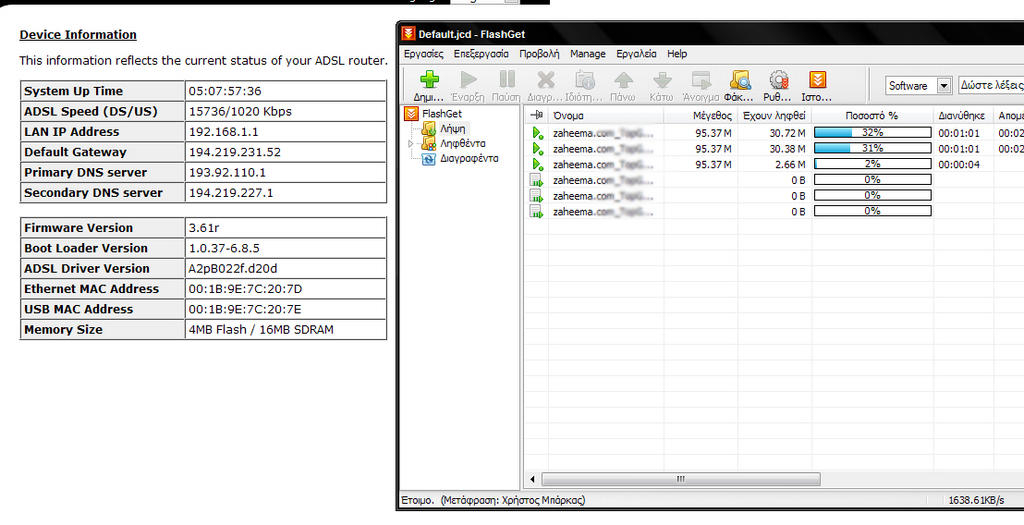Click the 30.38 M downloaded value
The width and height of the screenshot is (1024, 525).
pos(787,149)
